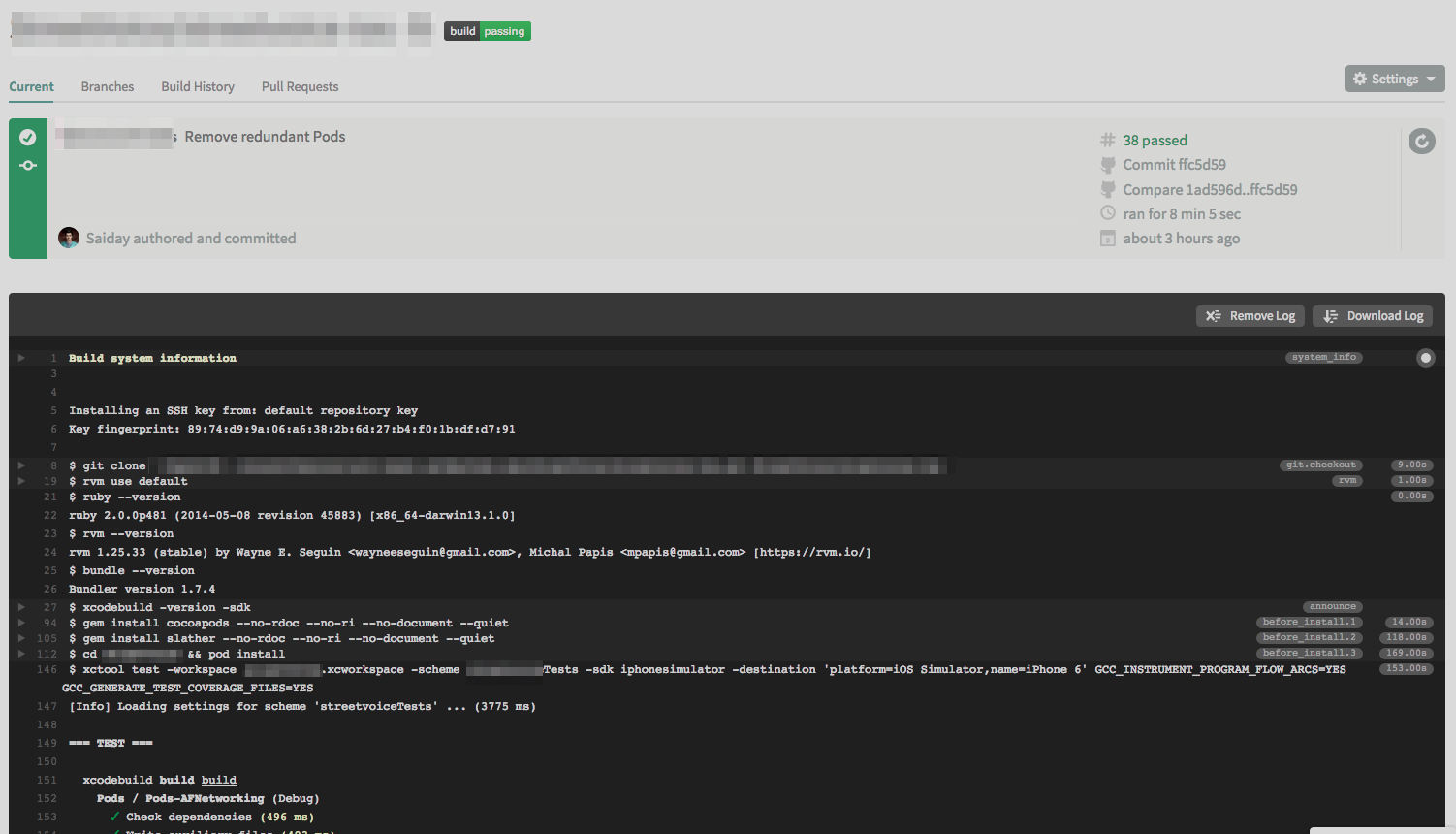Open the Settings dropdown menu
This screenshot has width=1456, height=834.
[x=1394, y=79]
